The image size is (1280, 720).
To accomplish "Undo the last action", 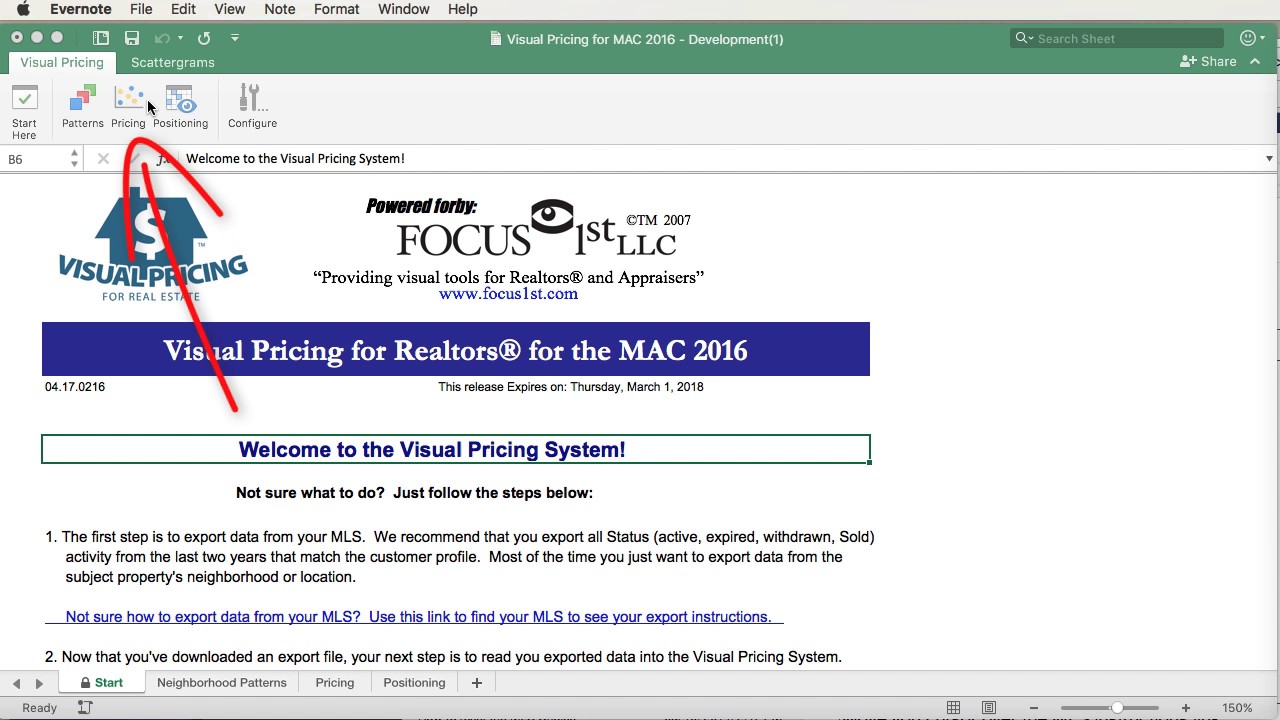I will tap(162, 38).
